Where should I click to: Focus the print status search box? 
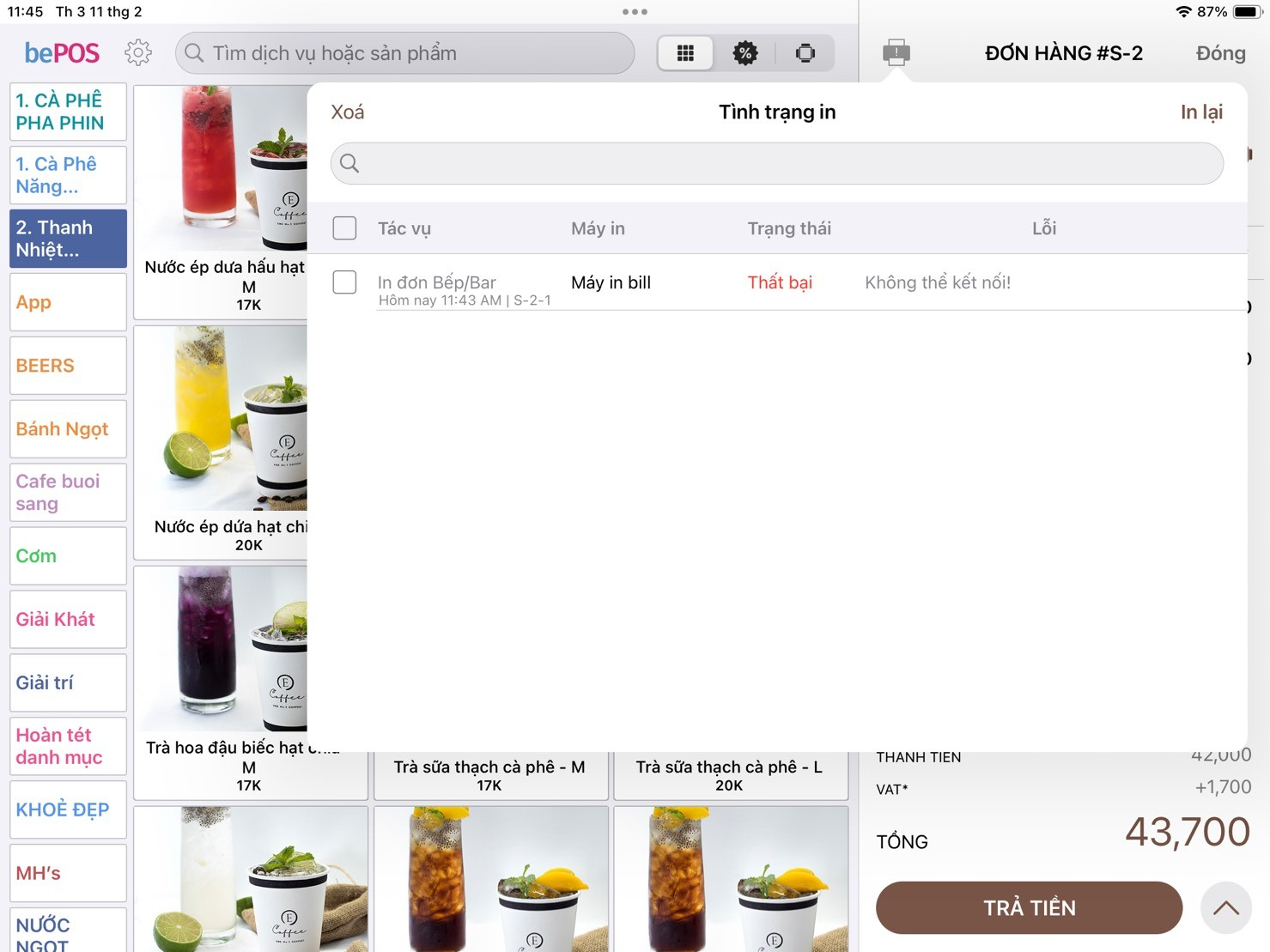[777, 163]
